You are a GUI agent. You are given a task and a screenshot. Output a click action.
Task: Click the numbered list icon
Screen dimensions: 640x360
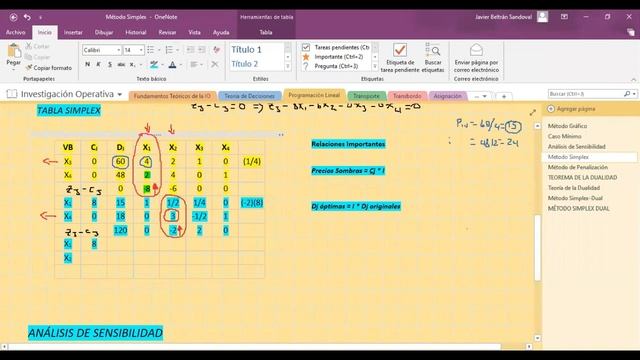tap(169, 50)
